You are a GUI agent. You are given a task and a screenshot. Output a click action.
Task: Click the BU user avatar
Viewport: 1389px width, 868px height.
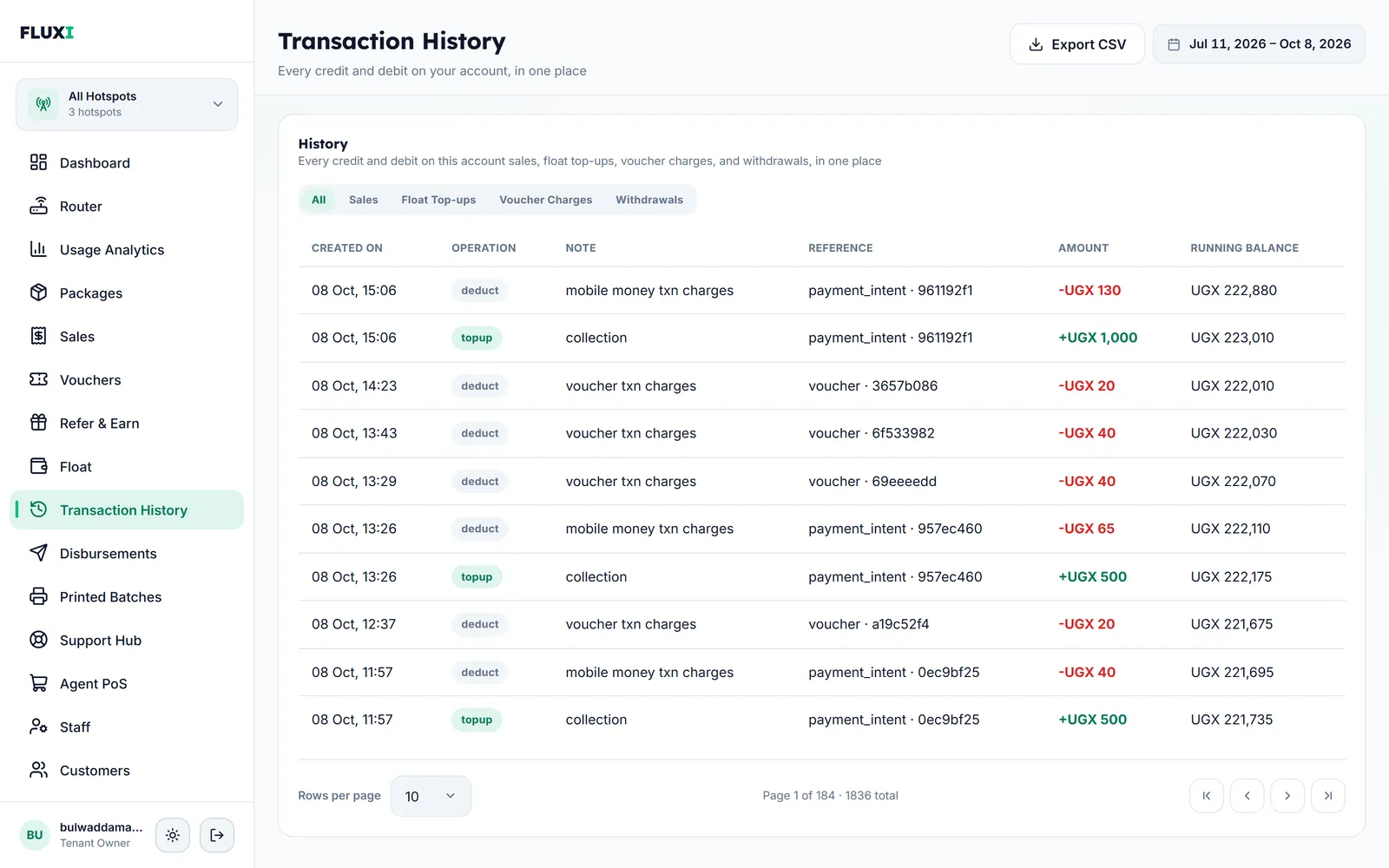35,835
